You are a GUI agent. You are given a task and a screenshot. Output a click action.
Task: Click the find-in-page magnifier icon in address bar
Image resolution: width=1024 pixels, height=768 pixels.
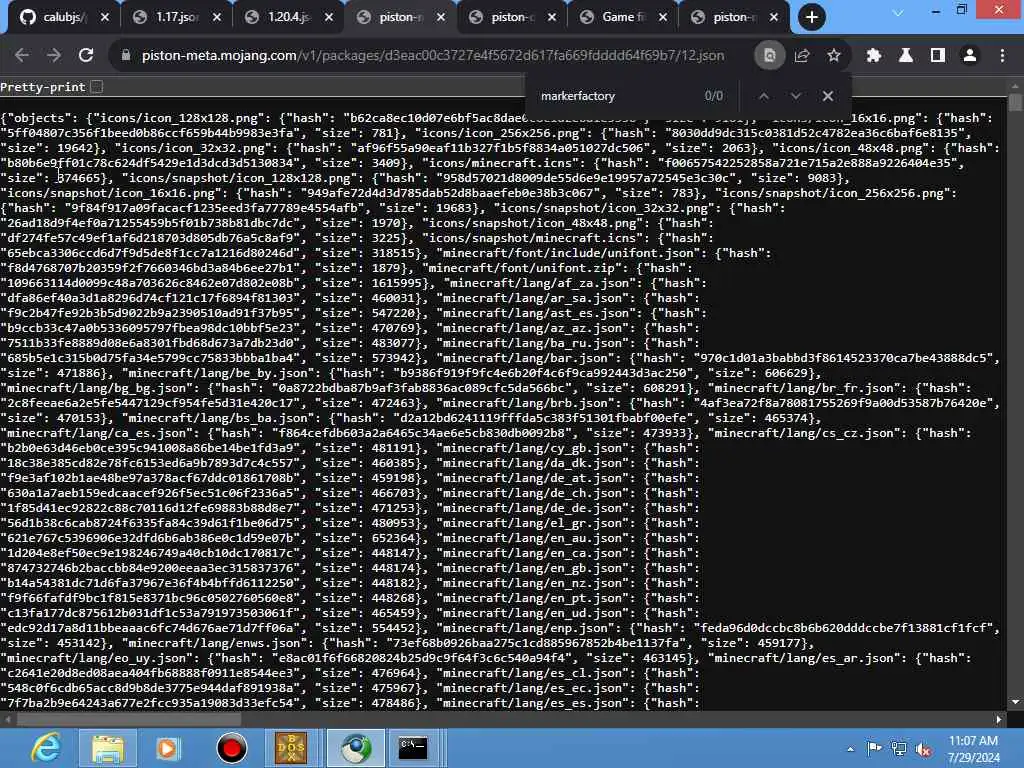769,56
